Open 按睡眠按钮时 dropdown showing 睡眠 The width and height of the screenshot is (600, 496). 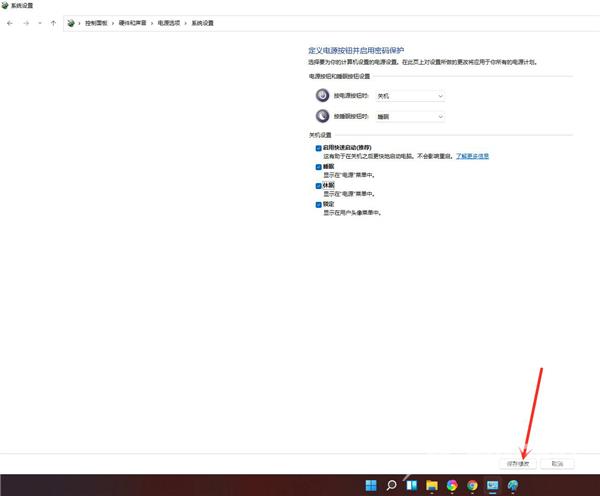click(410, 117)
